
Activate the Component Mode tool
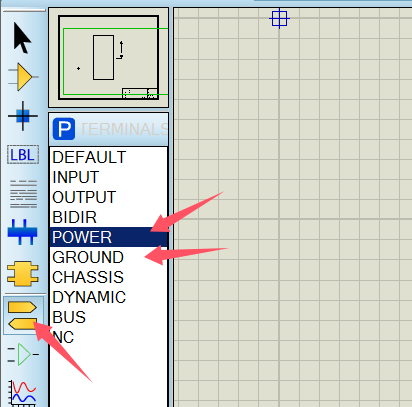point(22,77)
